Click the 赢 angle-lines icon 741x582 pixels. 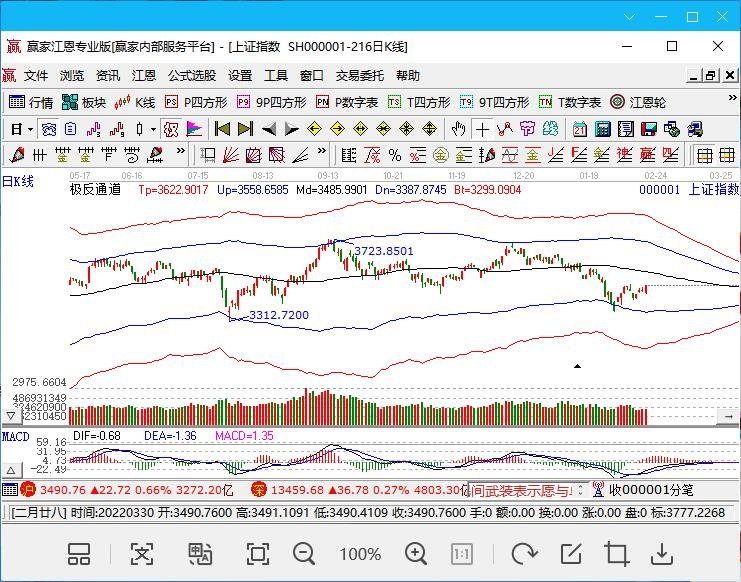(x=648, y=155)
